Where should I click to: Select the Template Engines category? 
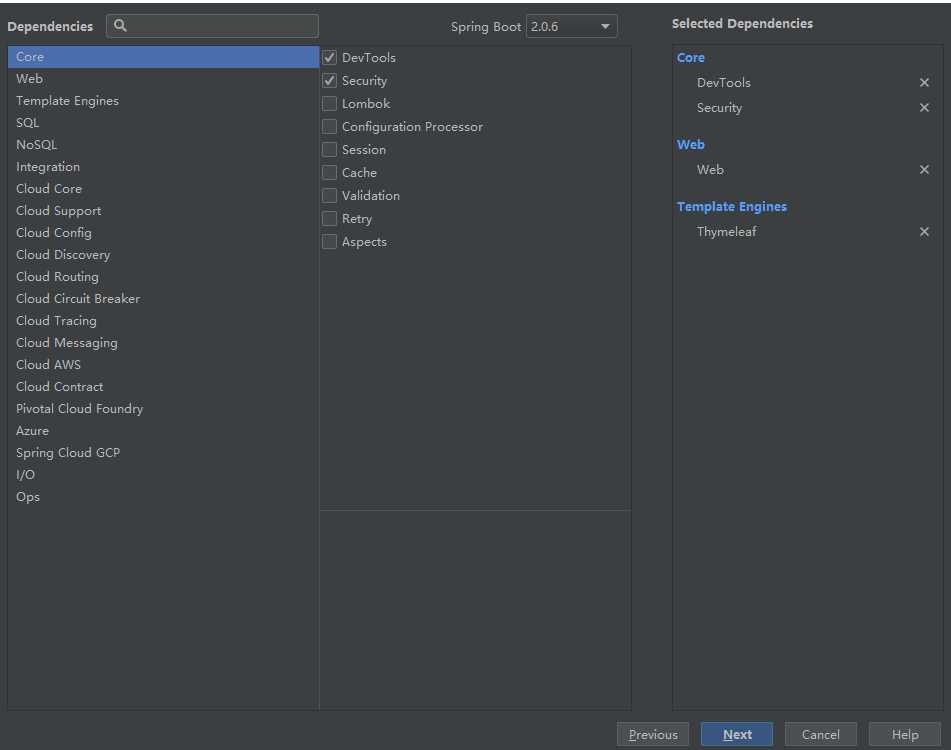pyautogui.click(x=67, y=101)
